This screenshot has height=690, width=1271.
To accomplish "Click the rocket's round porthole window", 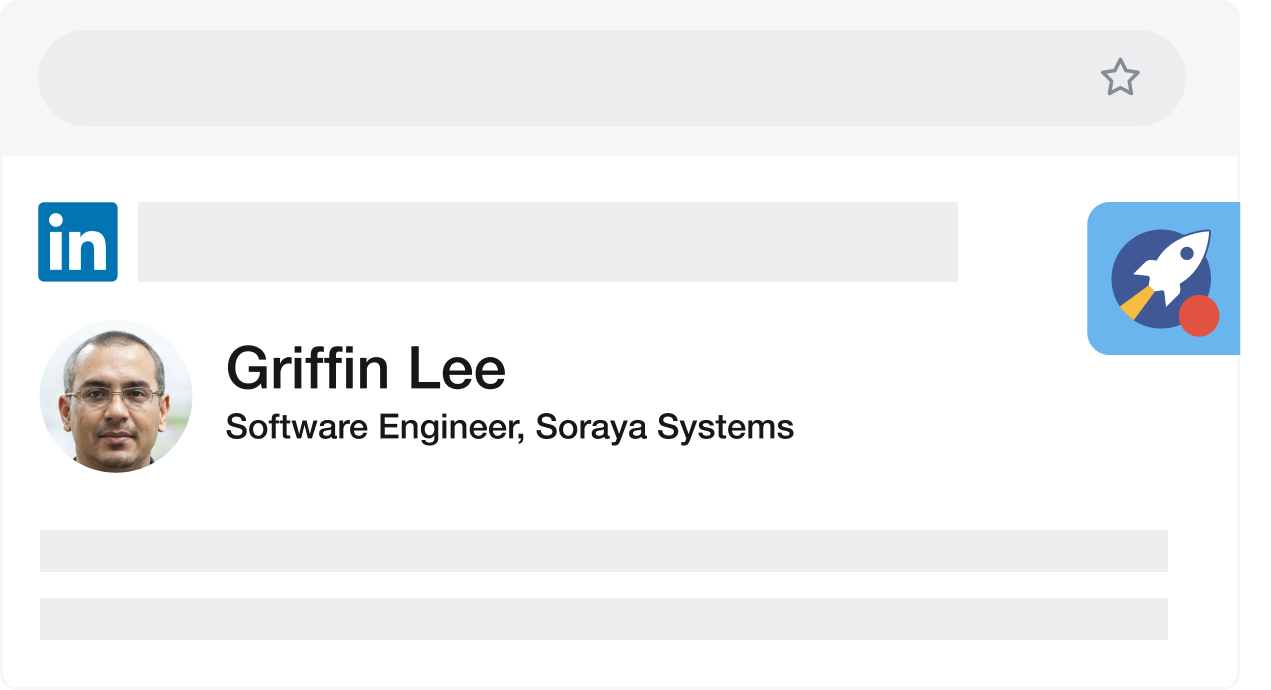I will (1186, 254).
